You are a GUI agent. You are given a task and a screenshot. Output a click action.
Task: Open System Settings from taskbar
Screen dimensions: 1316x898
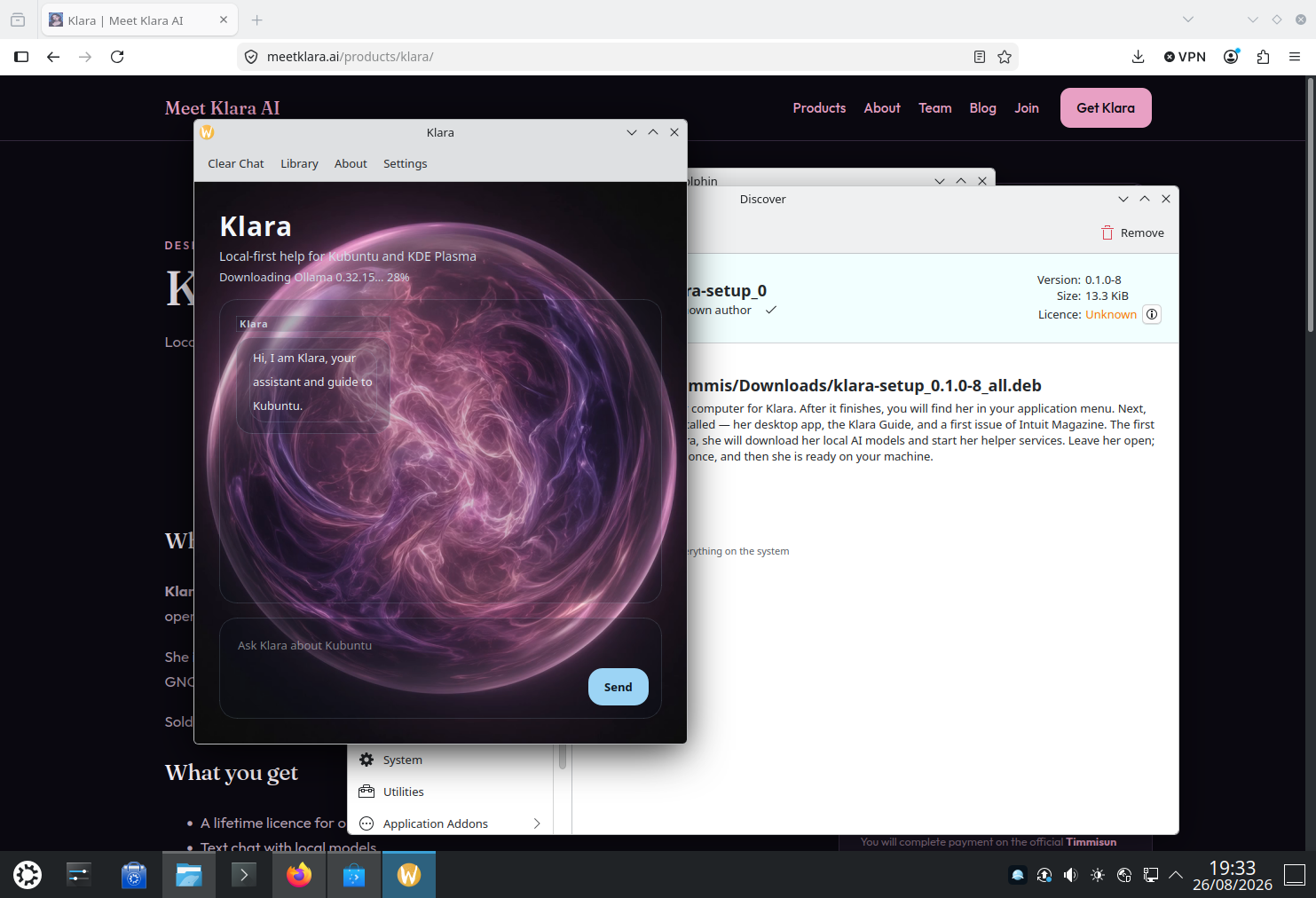pyautogui.click(x=79, y=875)
